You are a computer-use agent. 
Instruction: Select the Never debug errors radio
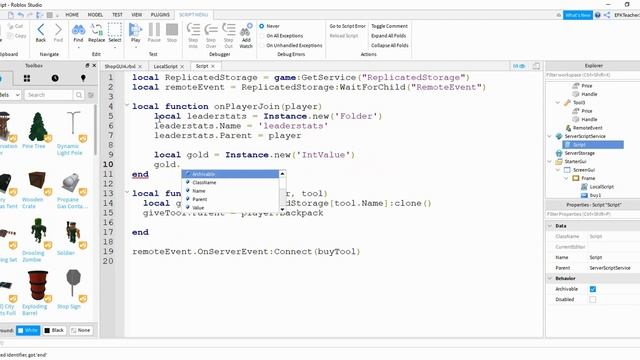[262, 26]
